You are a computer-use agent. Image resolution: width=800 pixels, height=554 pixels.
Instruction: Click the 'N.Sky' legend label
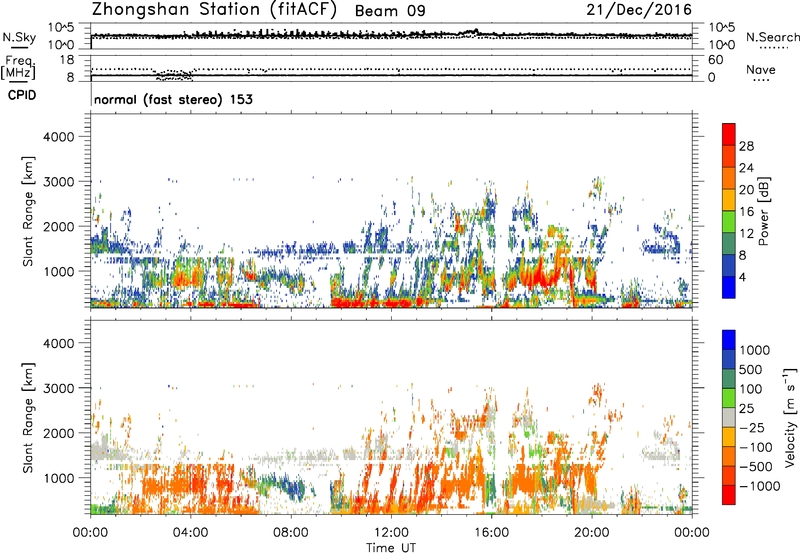[19, 37]
